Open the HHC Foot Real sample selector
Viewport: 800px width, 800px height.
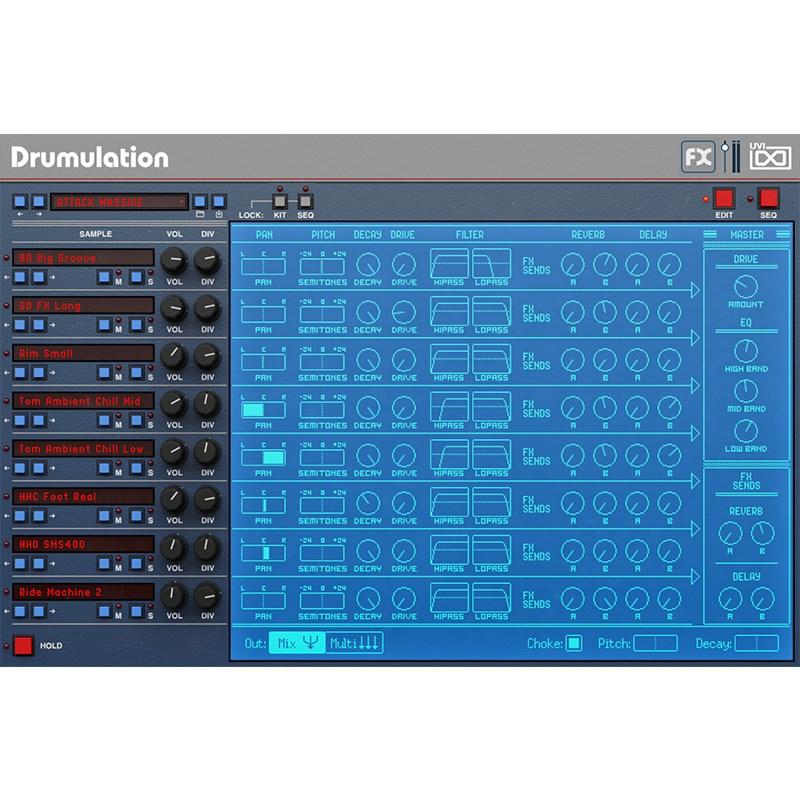(x=84, y=496)
